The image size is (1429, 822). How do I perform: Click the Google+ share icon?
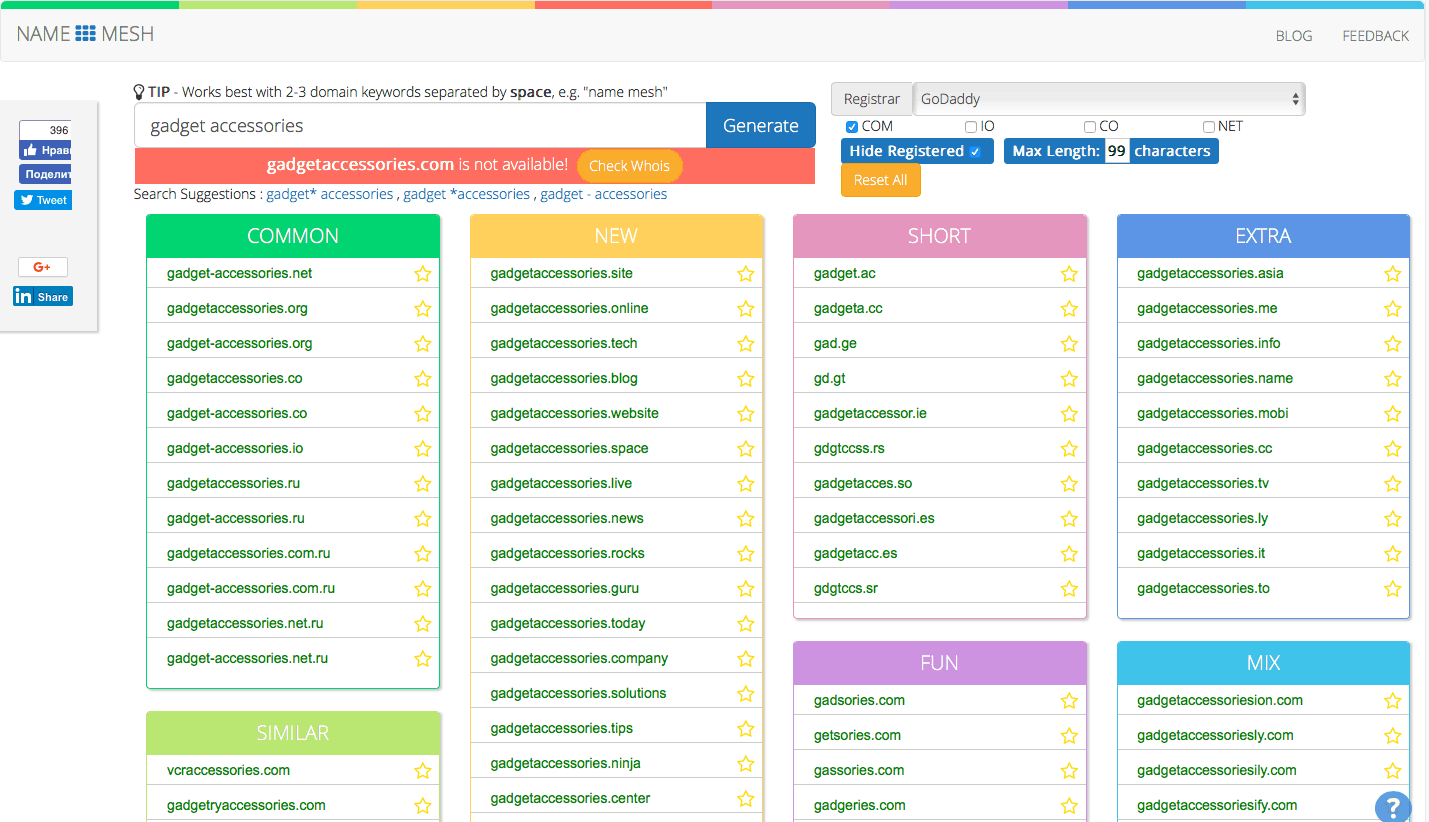pos(42,266)
